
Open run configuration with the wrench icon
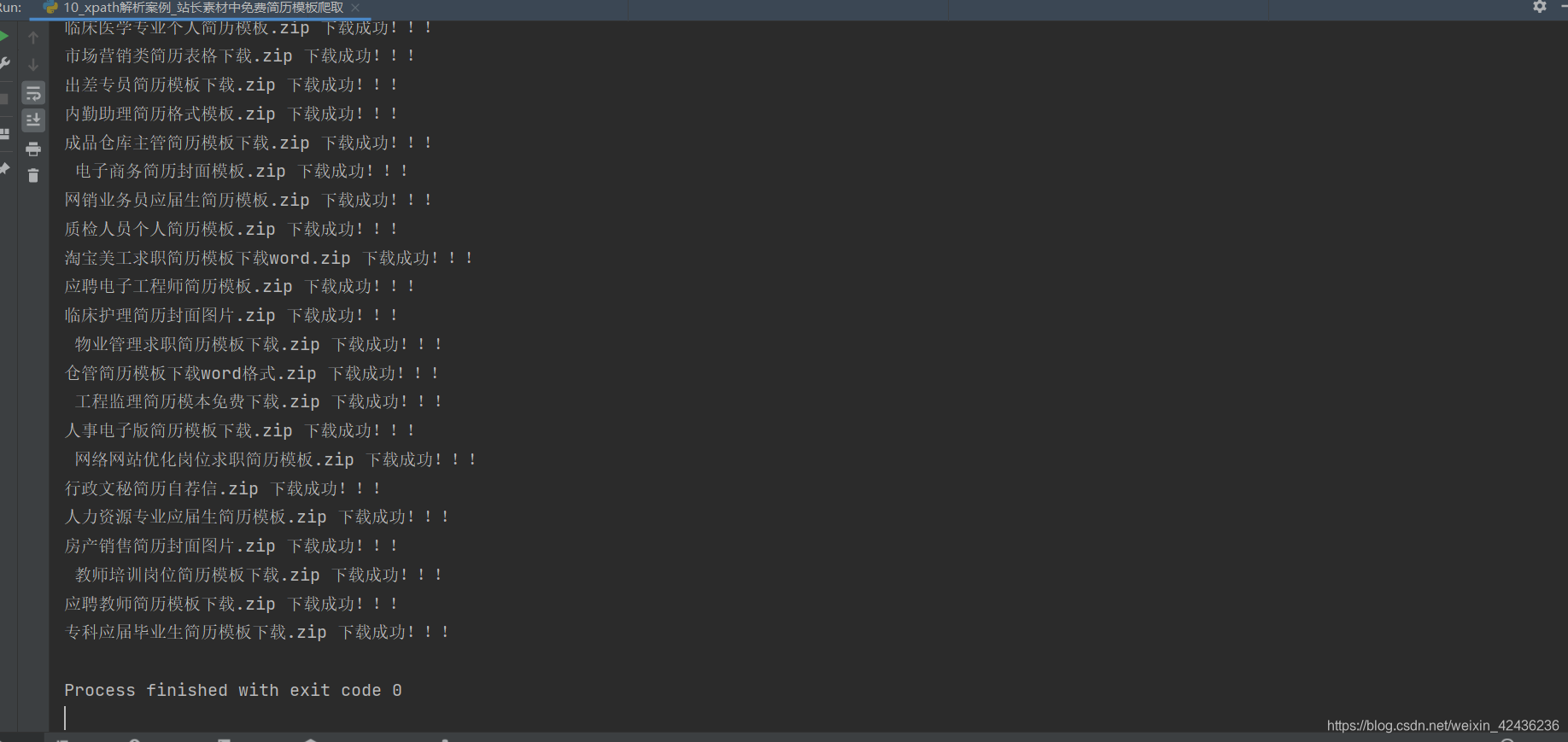4,60
